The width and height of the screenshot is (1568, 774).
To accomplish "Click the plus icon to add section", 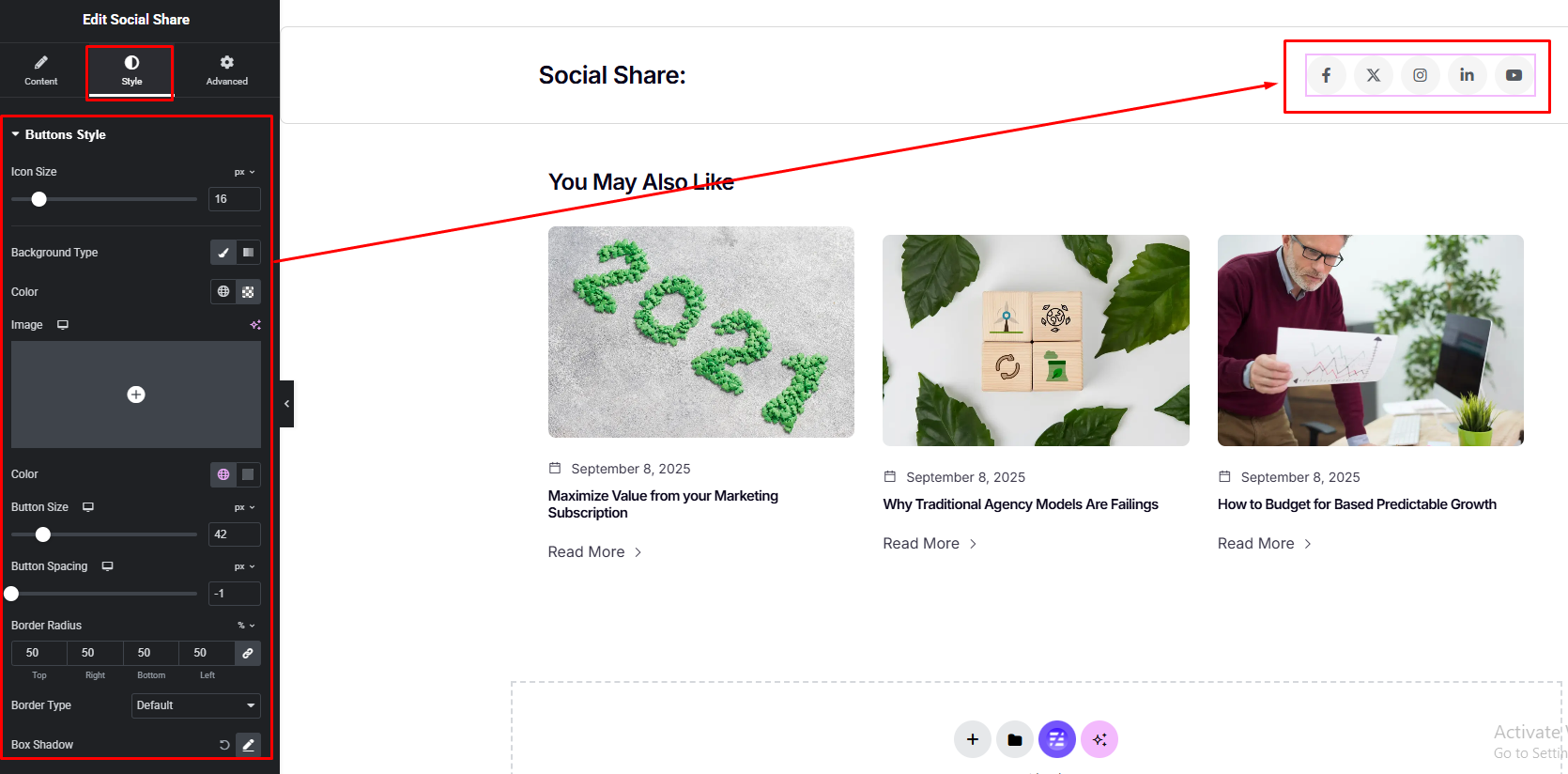I will [x=973, y=739].
